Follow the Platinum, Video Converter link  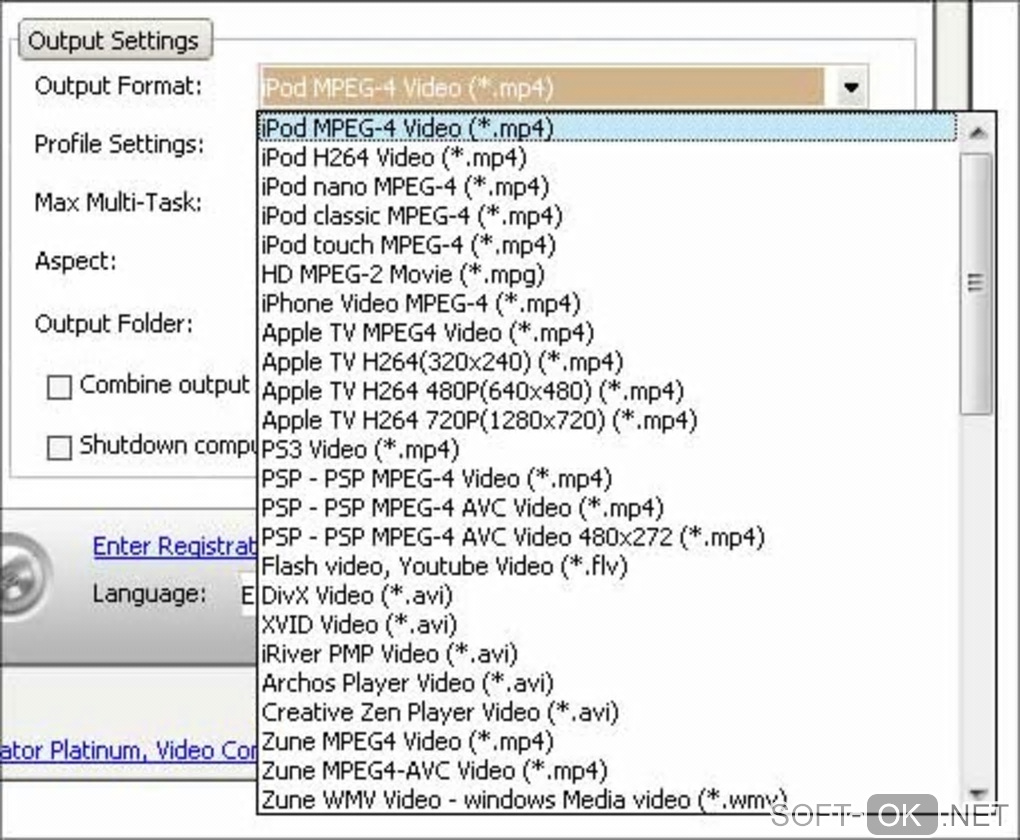129,751
